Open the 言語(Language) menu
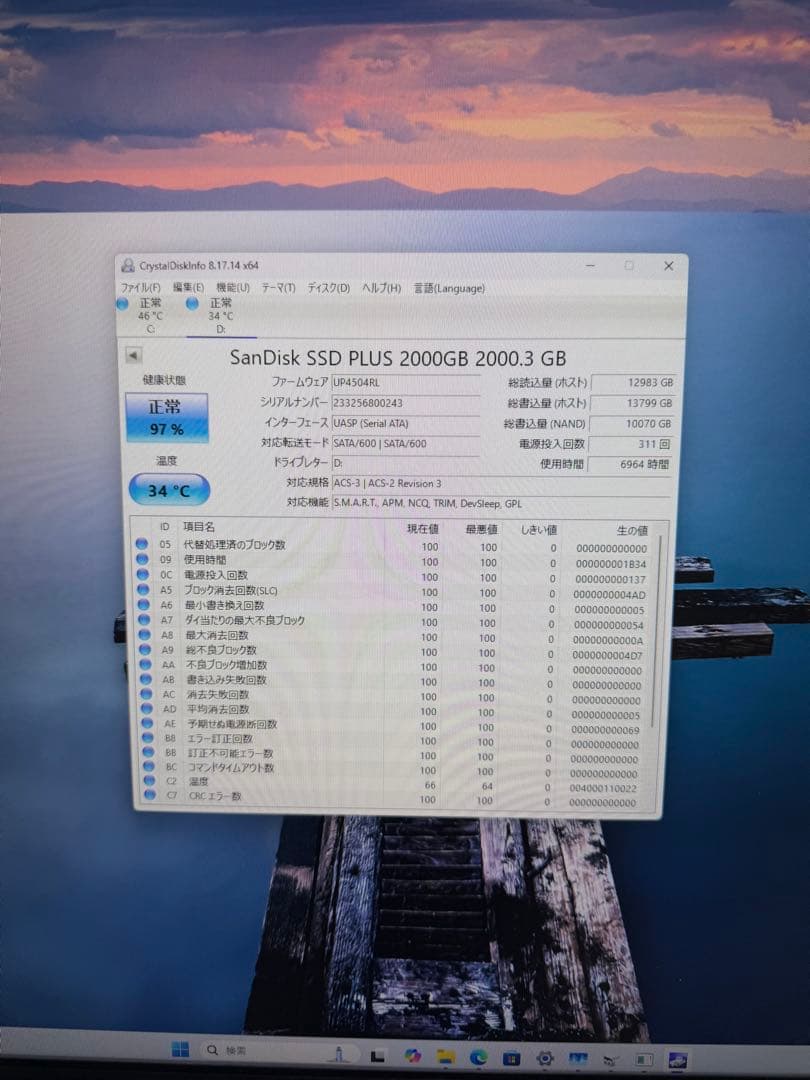The width and height of the screenshot is (810, 1080). (x=449, y=288)
